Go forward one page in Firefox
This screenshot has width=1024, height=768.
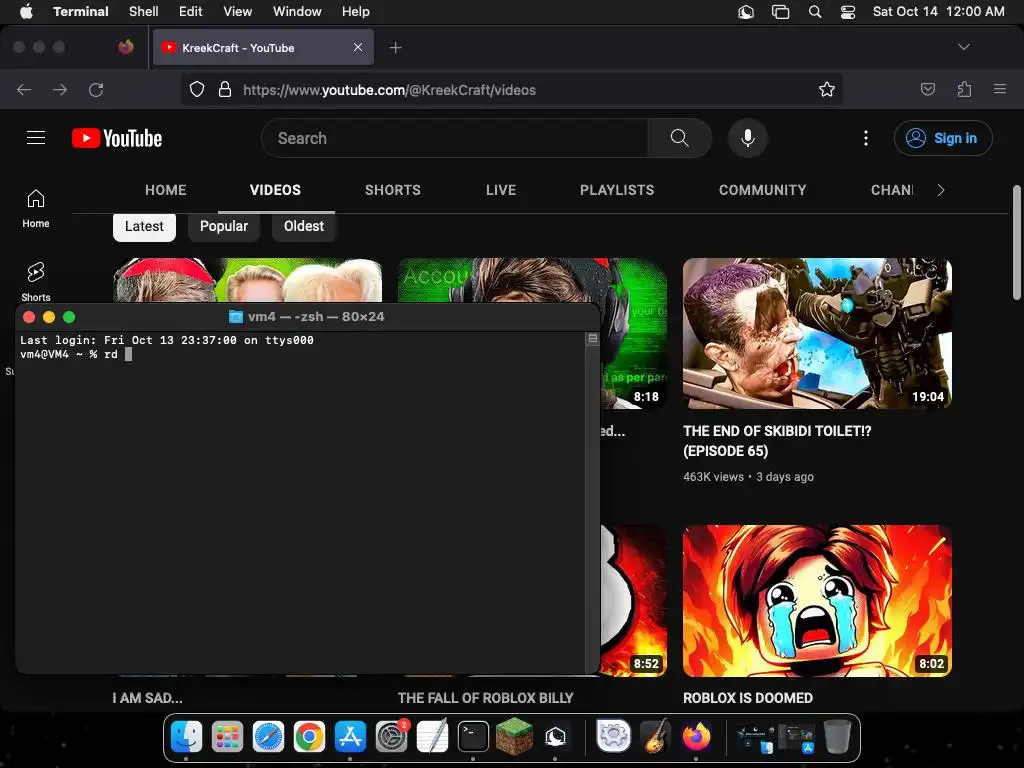[60, 89]
